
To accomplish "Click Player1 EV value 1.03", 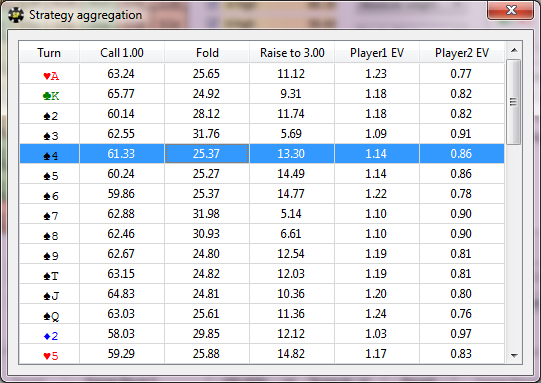I will pyautogui.click(x=376, y=334).
